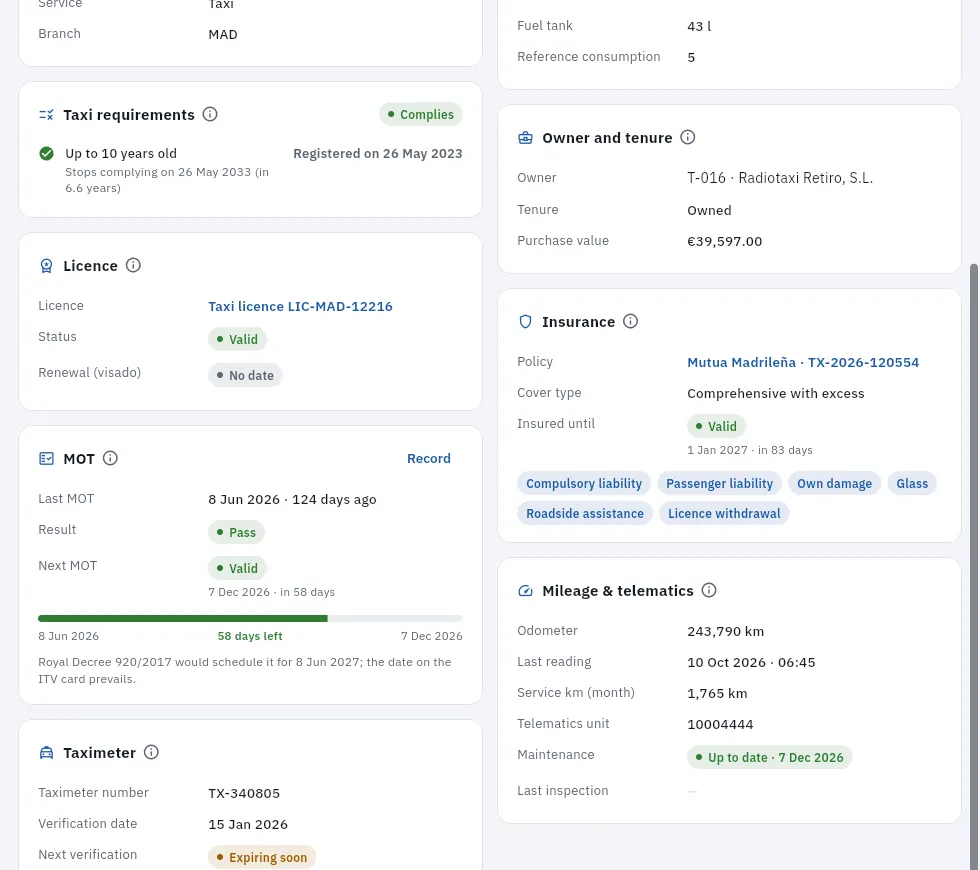The width and height of the screenshot is (980, 870).
Task: Click the Glass coverage tag
Action: [912, 484]
